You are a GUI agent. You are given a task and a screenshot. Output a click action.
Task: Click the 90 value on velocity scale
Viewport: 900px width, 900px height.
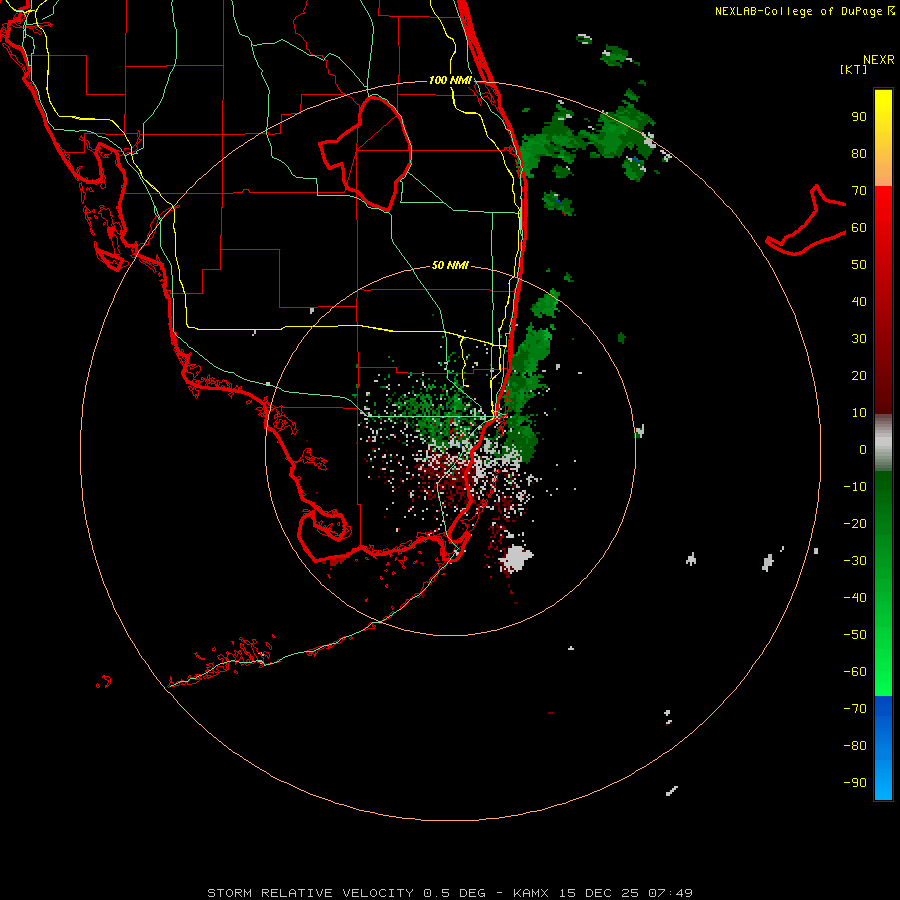tap(859, 117)
